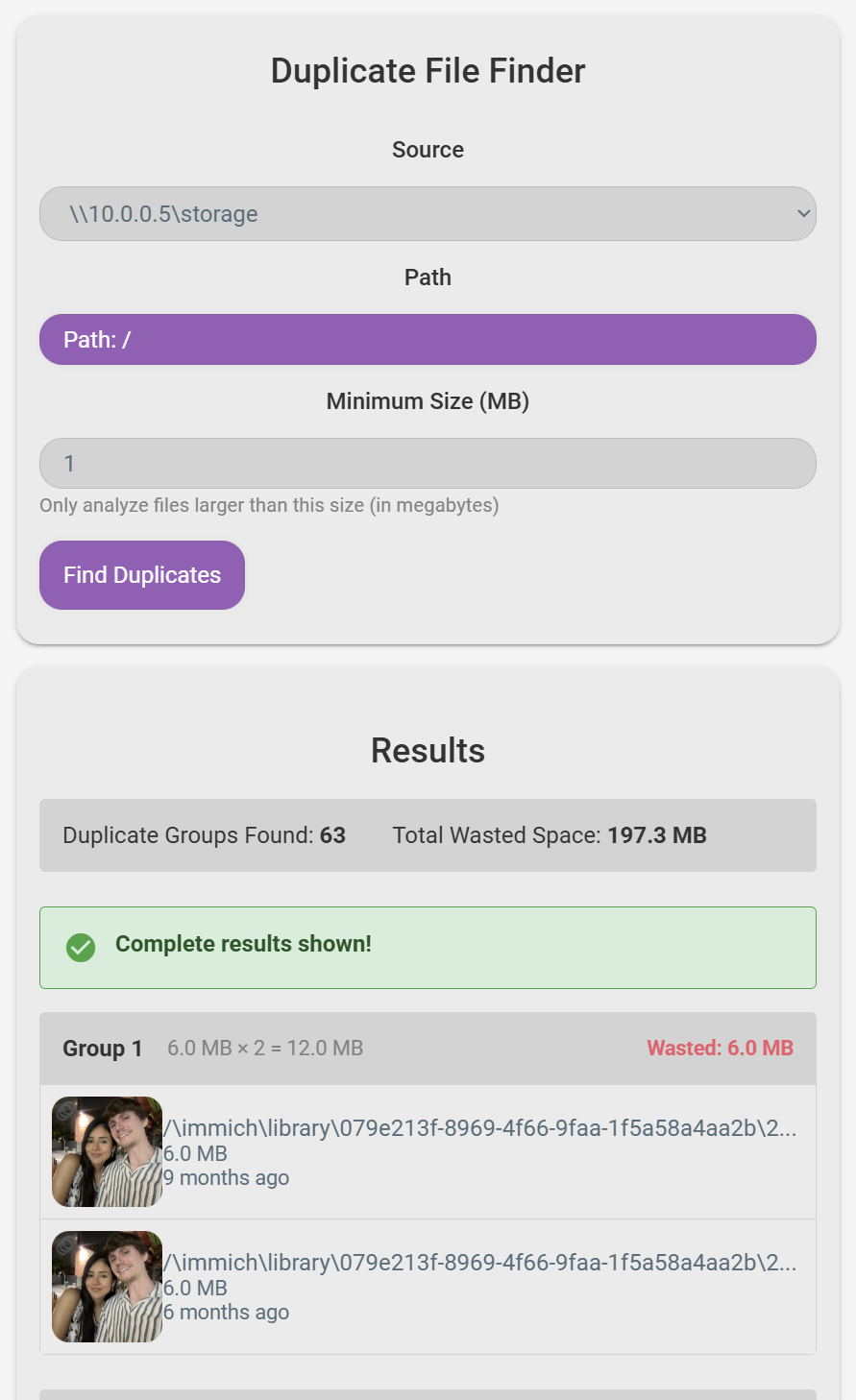Image resolution: width=856 pixels, height=1400 pixels.
Task: Click the watermark icon on the bottom photo
Action: 65,1244
